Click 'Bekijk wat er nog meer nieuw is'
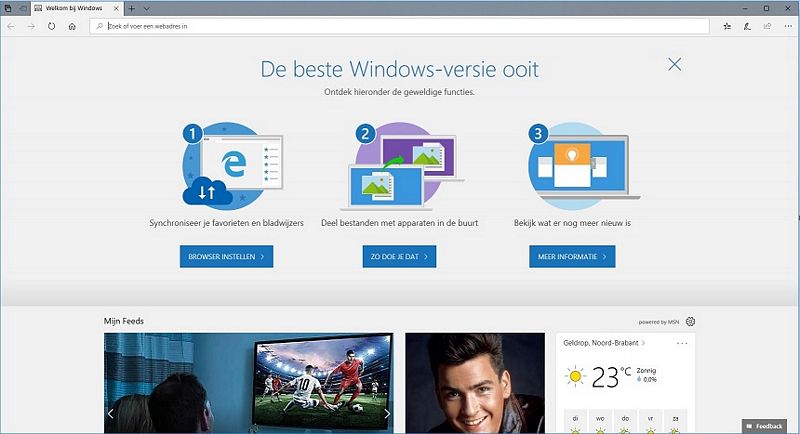The width and height of the screenshot is (800, 434). point(572,223)
